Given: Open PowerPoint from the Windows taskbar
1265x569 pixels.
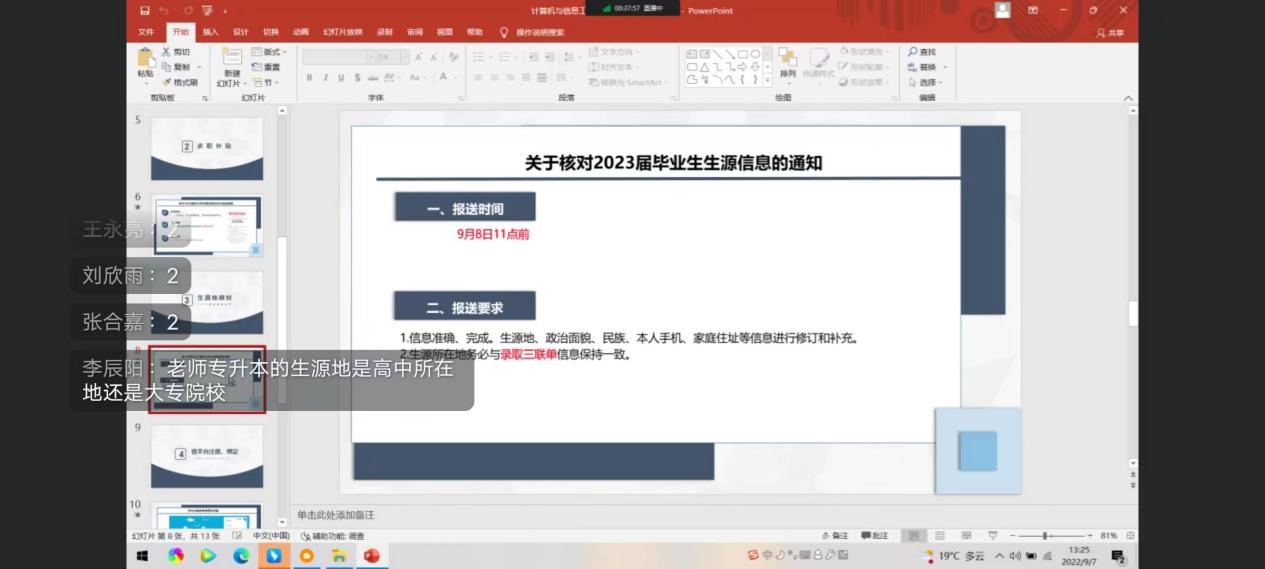Looking at the screenshot, I should coord(372,556).
